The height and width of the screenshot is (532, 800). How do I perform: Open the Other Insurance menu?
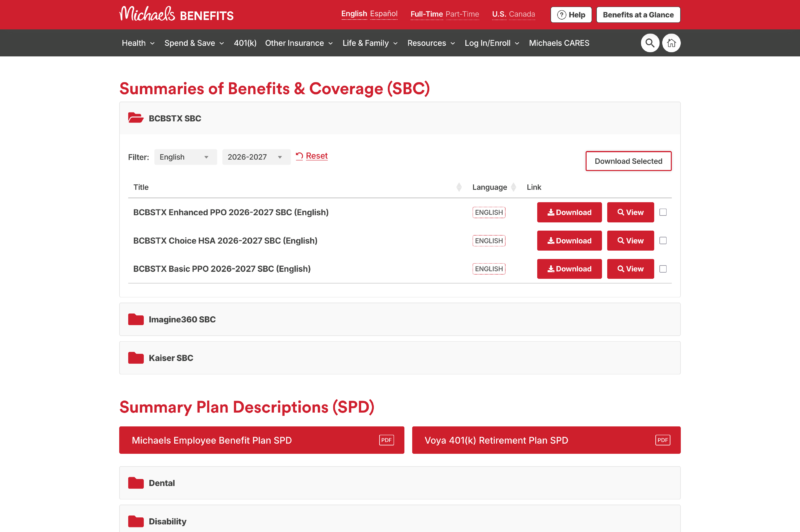pyautogui.click(x=298, y=43)
